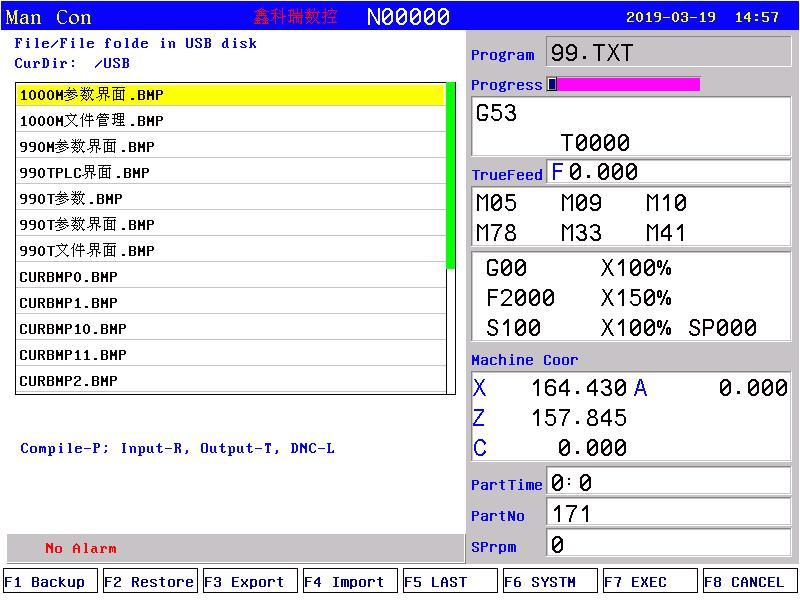Click the F1 Backup button
800x600 pixels.
point(49,582)
